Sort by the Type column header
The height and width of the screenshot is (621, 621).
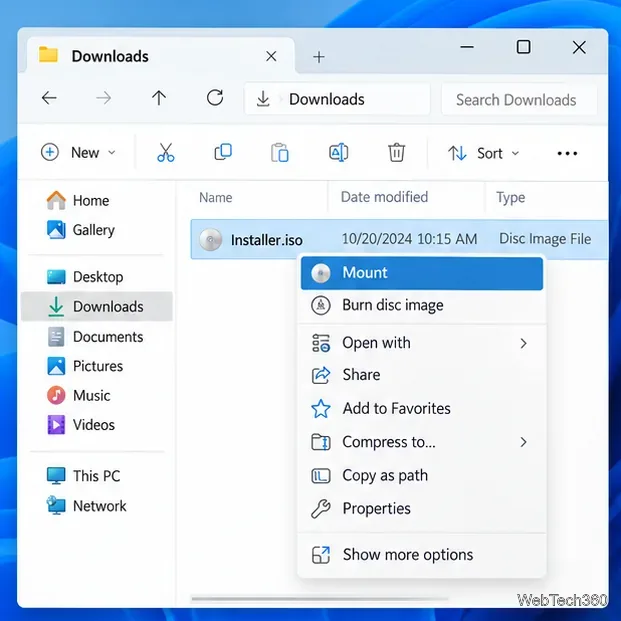pos(511,198)
